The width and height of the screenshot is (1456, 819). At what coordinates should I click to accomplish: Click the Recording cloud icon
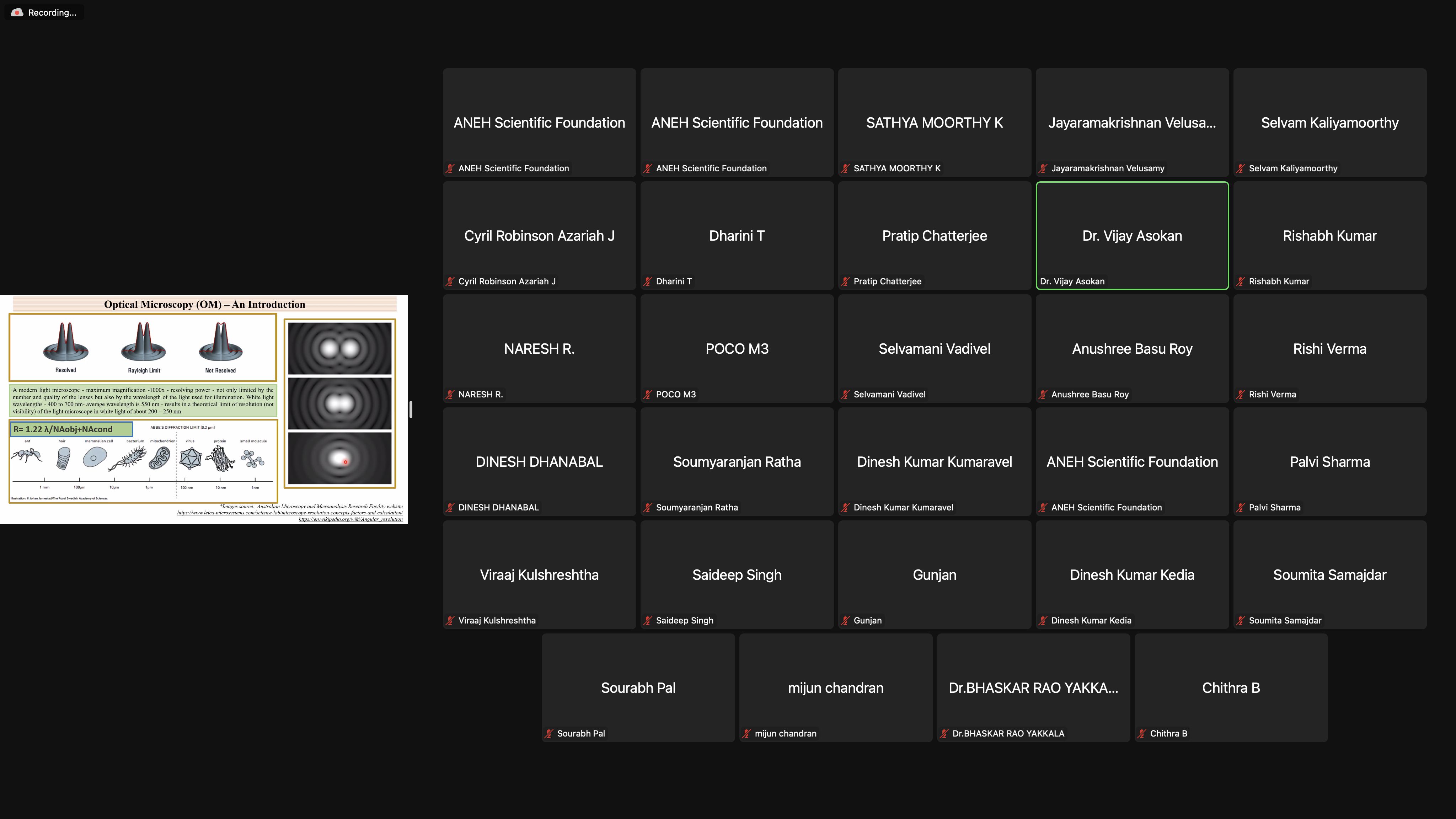pos(17,12)
